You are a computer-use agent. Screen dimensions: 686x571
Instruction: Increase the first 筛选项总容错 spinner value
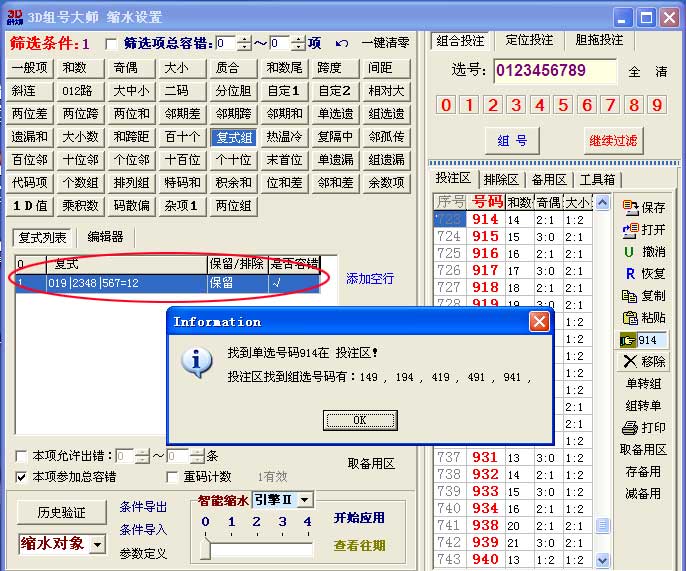(248, 38)
